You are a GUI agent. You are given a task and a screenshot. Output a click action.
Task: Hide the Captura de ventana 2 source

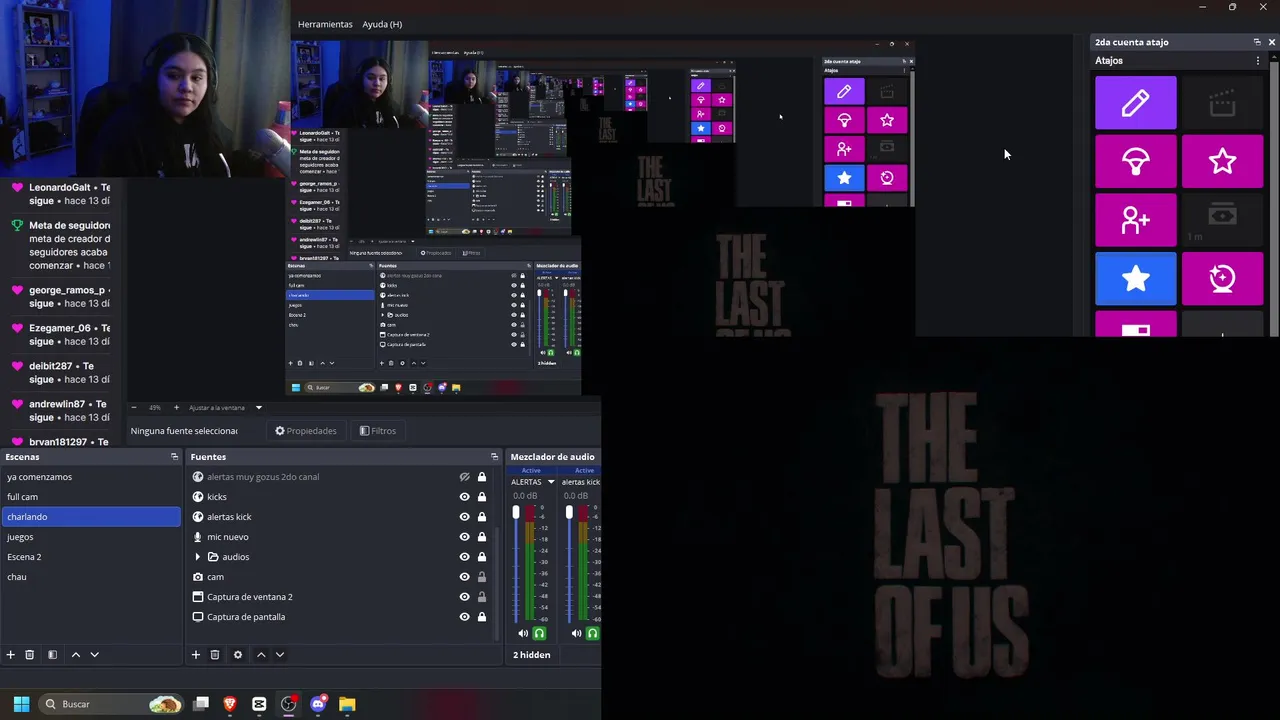[464, 597]
